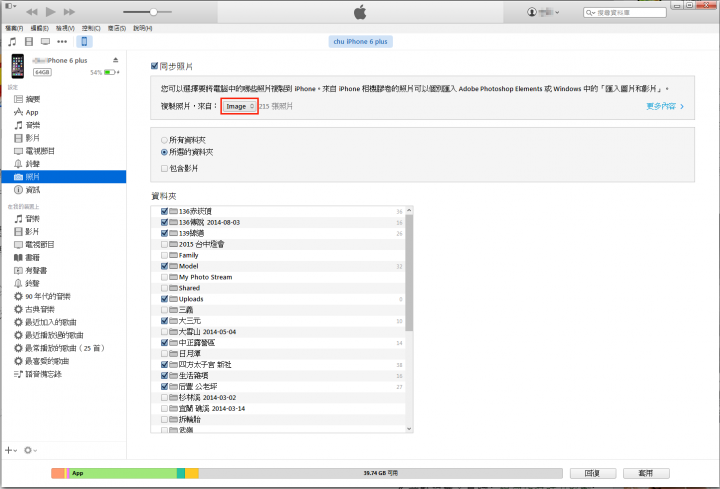720x489 pixels.
Task: Click the 套用 apply button
Action: (646, 473)
